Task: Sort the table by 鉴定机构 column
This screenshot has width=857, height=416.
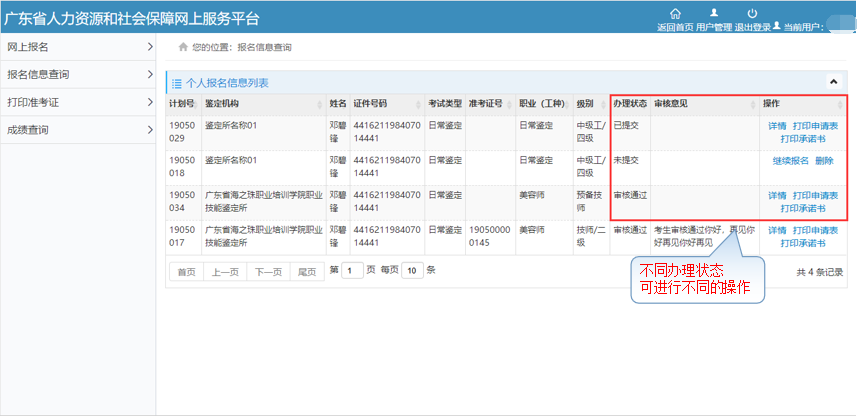Action: pyautogui.click(x=264, y=104)
